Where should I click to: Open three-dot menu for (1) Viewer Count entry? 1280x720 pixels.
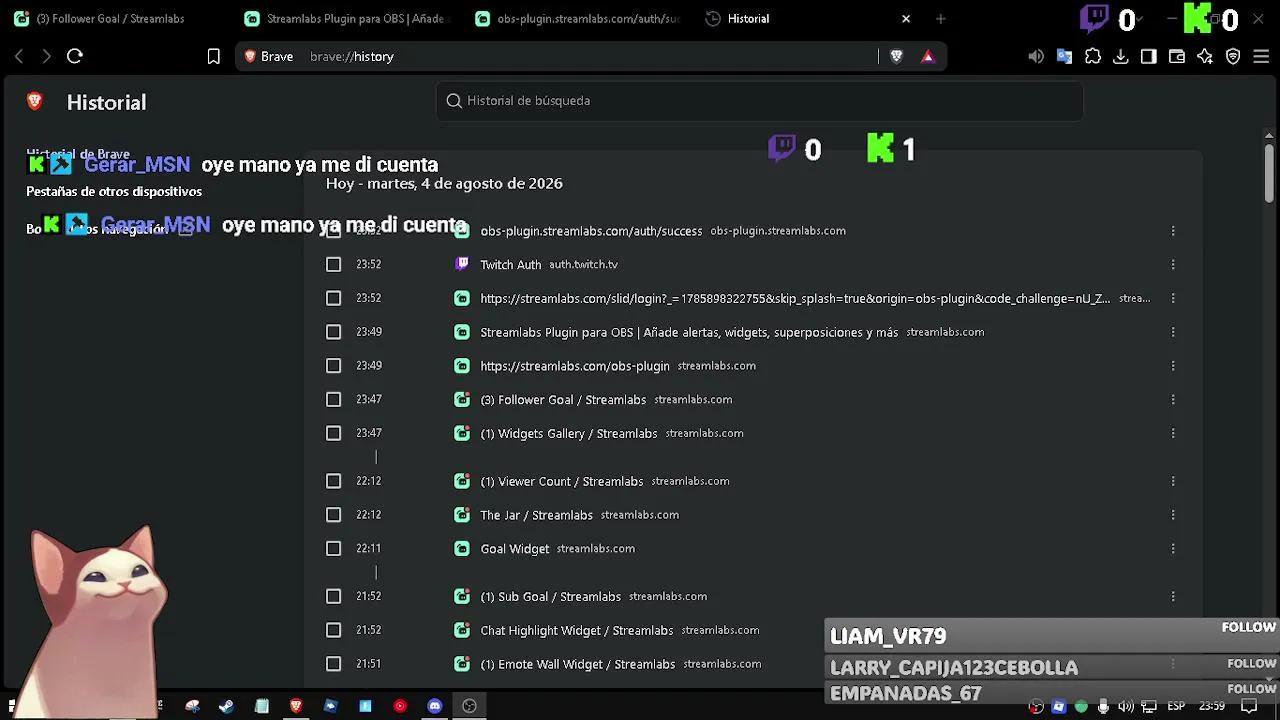(x=1173, y=481)
